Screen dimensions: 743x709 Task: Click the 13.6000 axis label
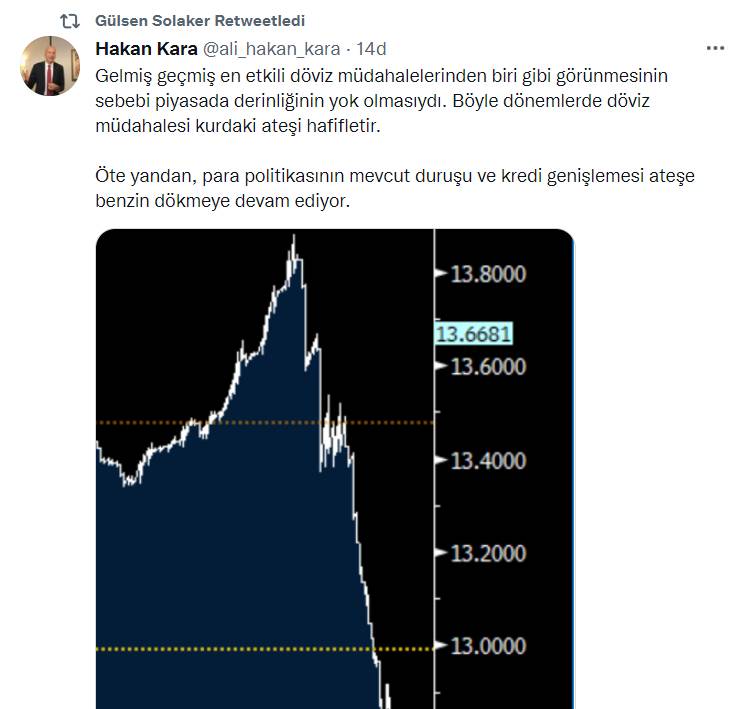pyautogui.click(x=487, y=367)
